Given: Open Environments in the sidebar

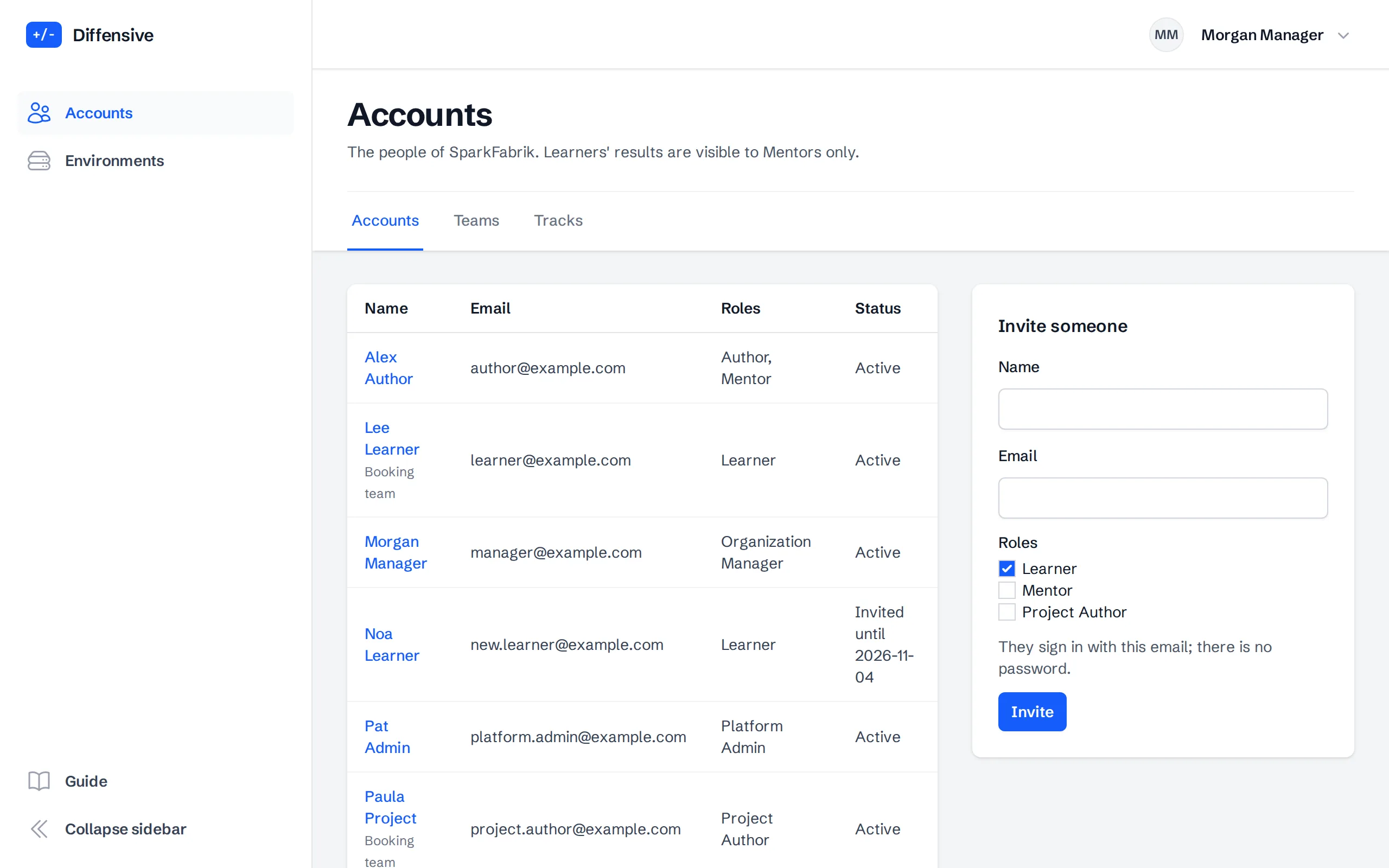Looking at the screenshot, I should [x=155, y=161].
